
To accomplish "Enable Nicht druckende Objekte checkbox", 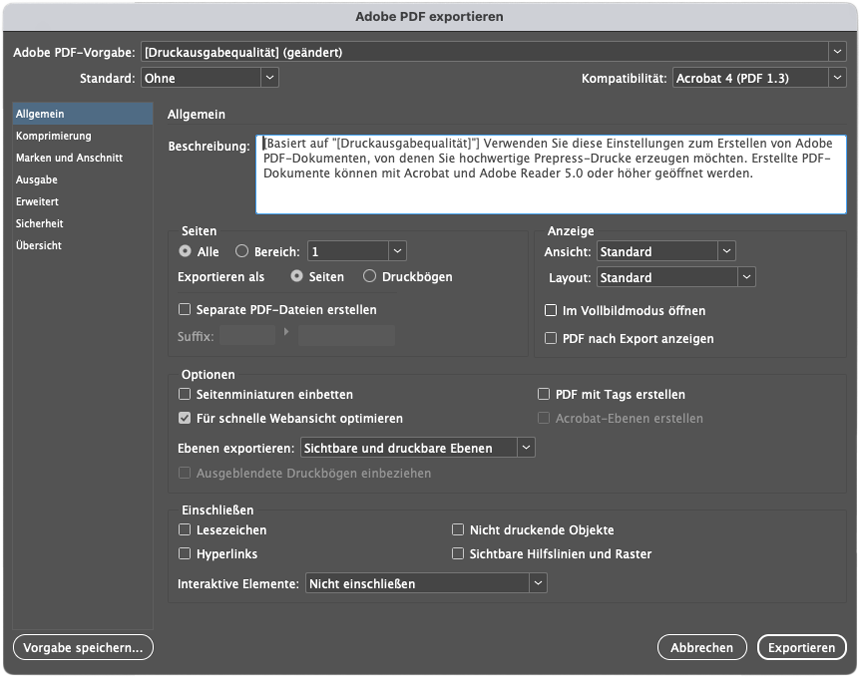I will (x=457, y=529).
